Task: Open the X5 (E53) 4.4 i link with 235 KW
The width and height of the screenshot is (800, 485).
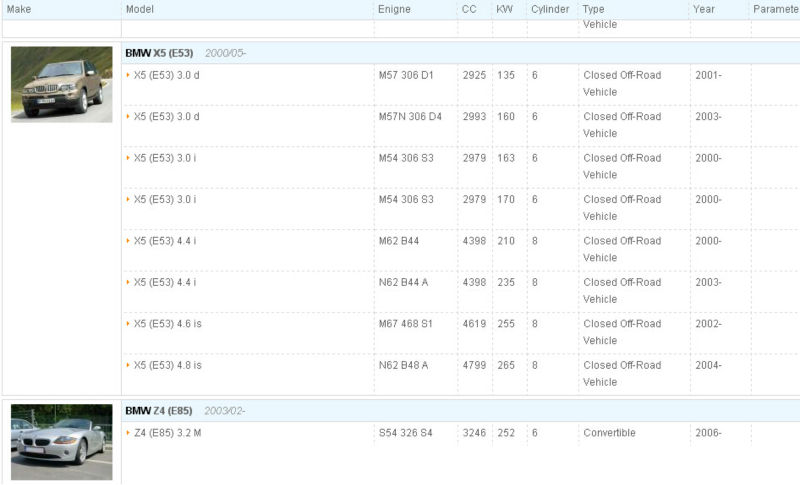Action: (x=165, y=283)
